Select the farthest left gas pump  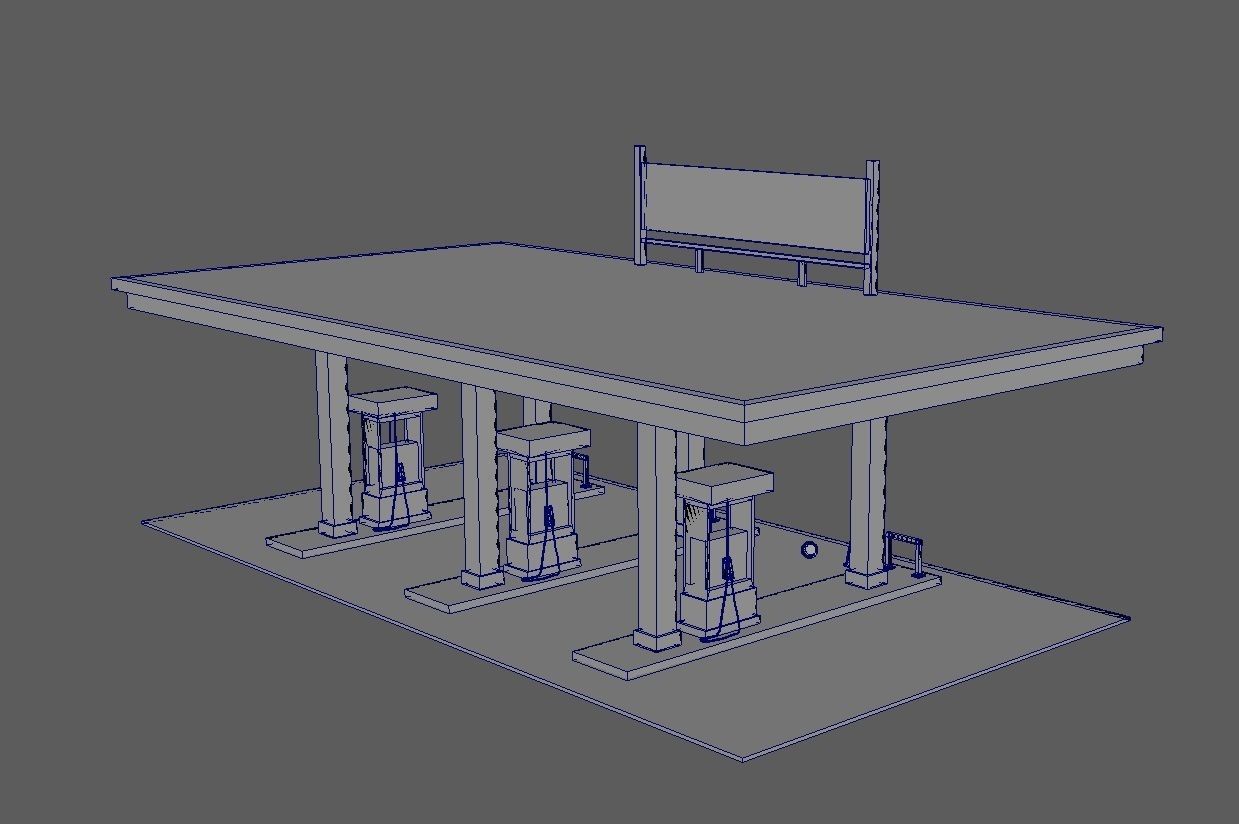[391, 457]
